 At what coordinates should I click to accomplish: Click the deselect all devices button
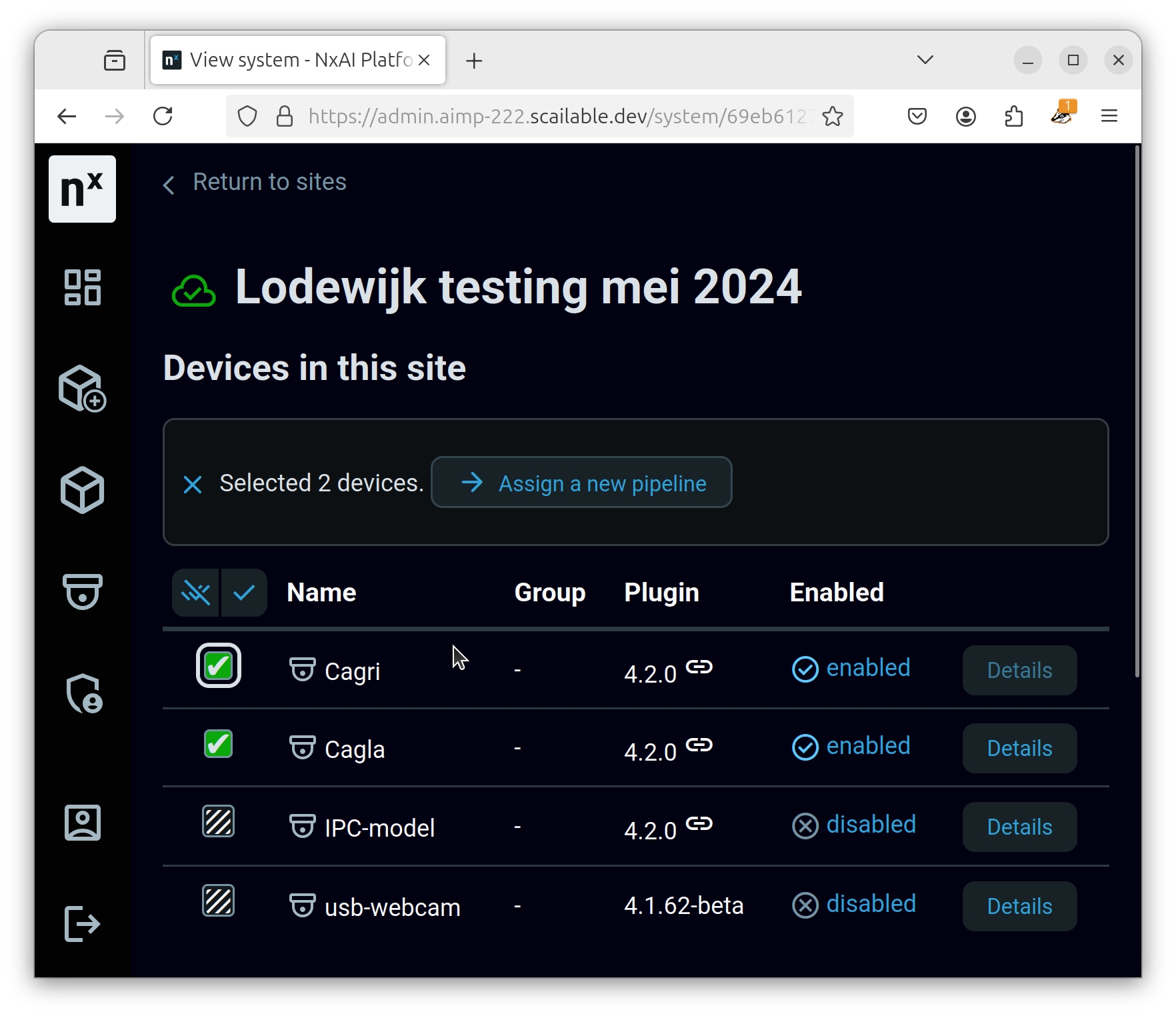[x=195, y=593]
